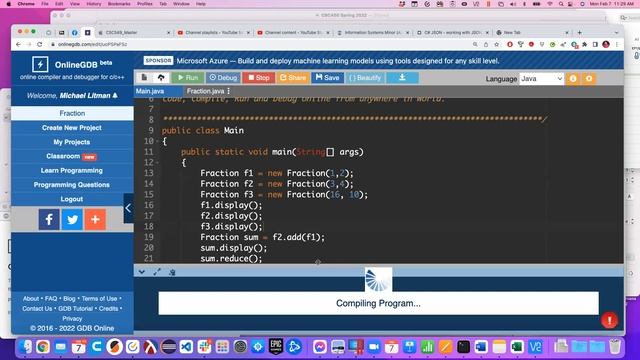Open the Privacy link

pos(72,318)
